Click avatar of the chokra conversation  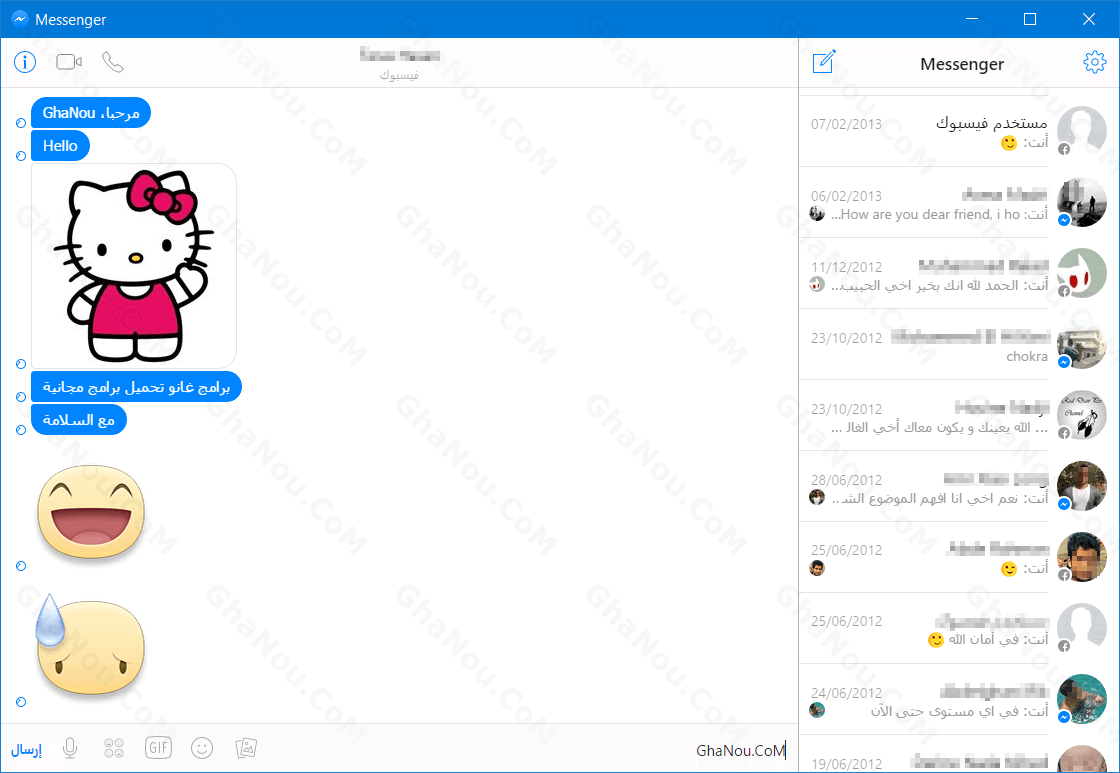[1081, 344]
